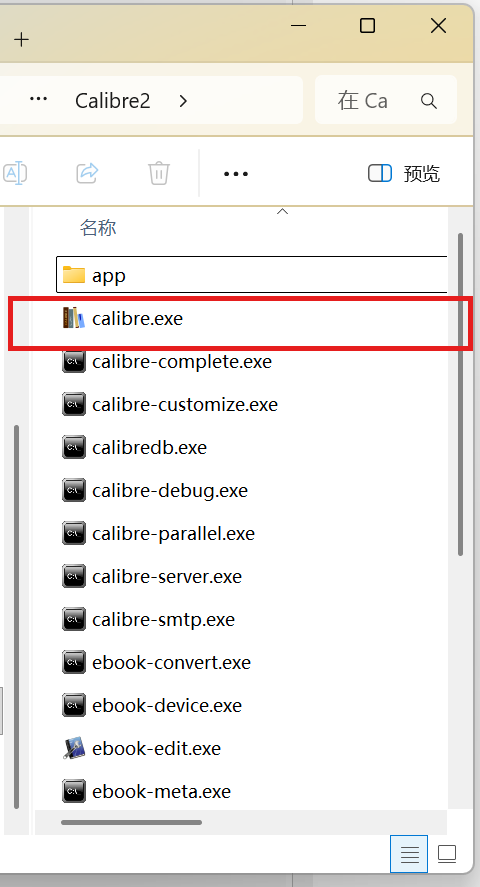This screenshot has width=480, height=887.
Task: Select the calibre-smtp.exe icon
Action: [x=73, y=619]
